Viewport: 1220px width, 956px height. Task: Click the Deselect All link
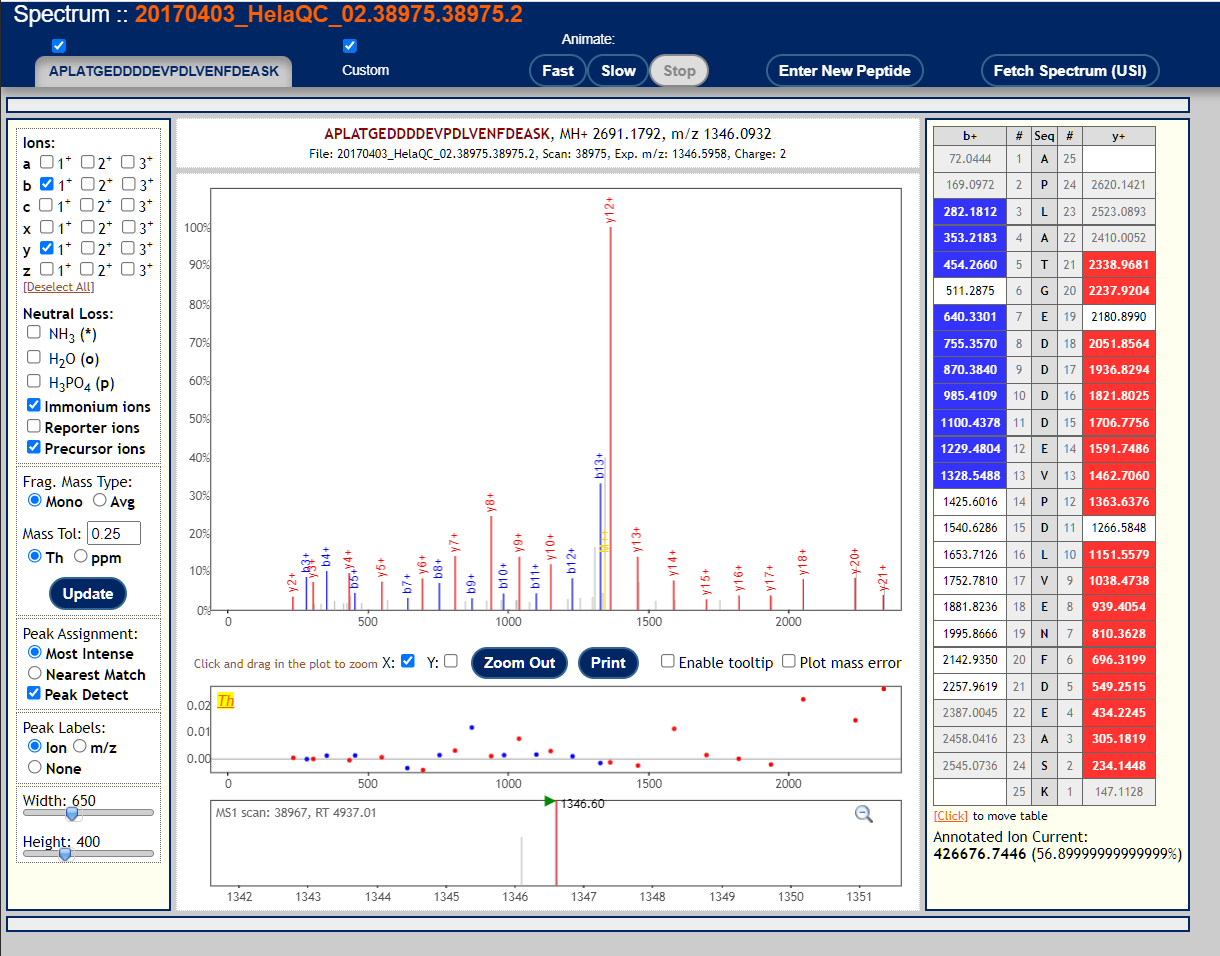pyautogui.click(x=58, y=287)
